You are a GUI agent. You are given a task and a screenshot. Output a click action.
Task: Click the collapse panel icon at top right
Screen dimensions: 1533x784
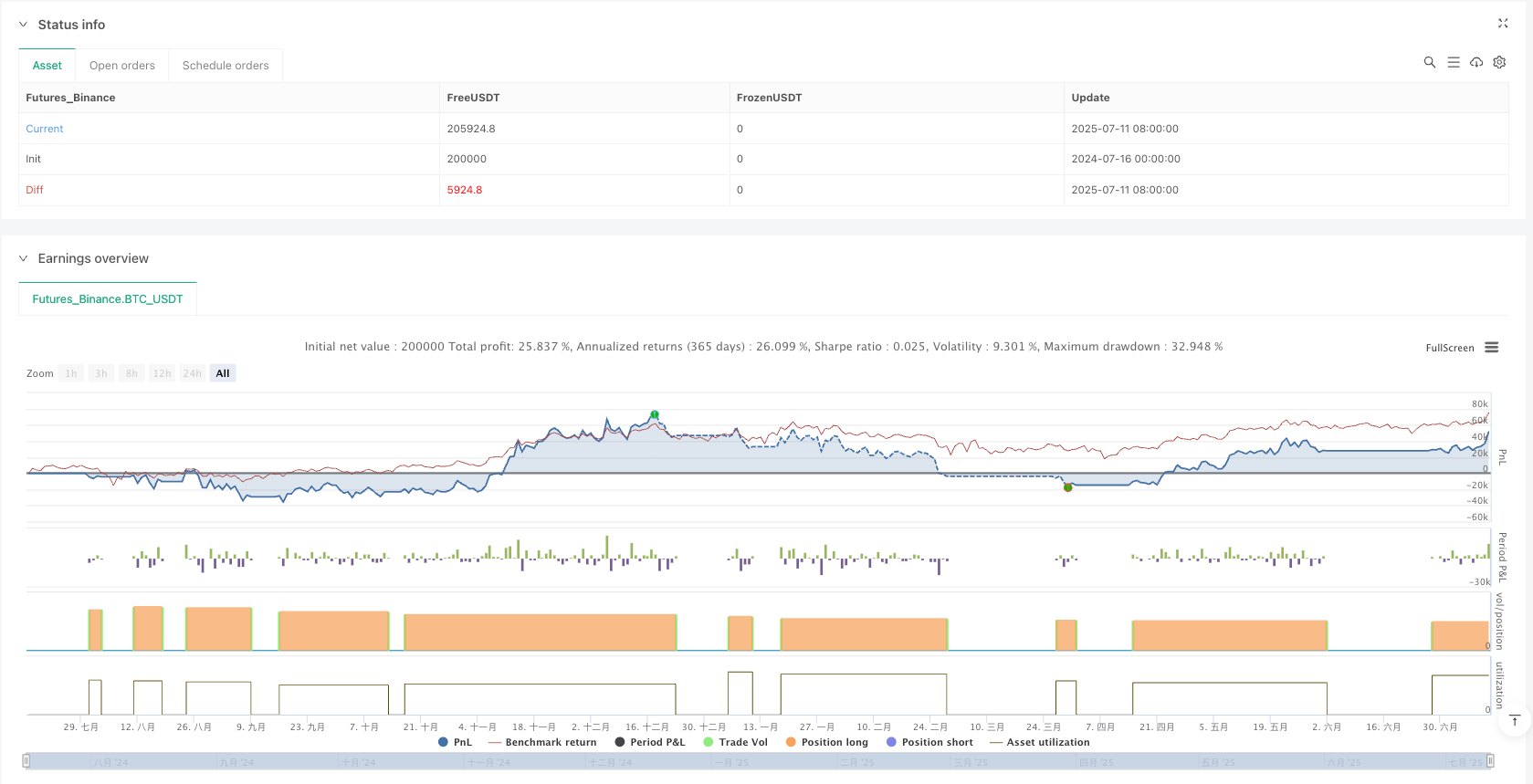click(1503, 24)
